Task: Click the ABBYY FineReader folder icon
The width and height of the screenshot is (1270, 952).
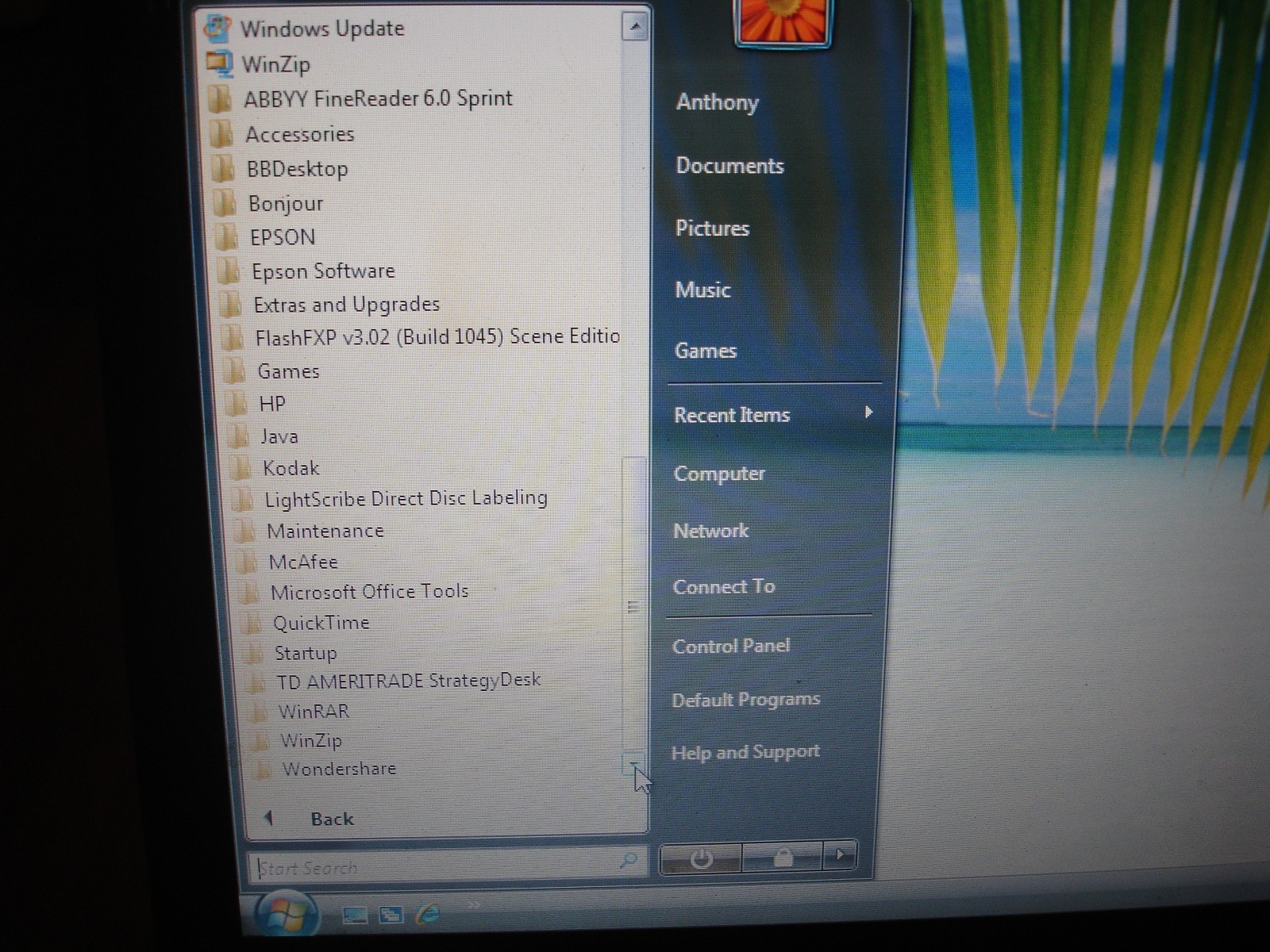Action: pos(220,99)
